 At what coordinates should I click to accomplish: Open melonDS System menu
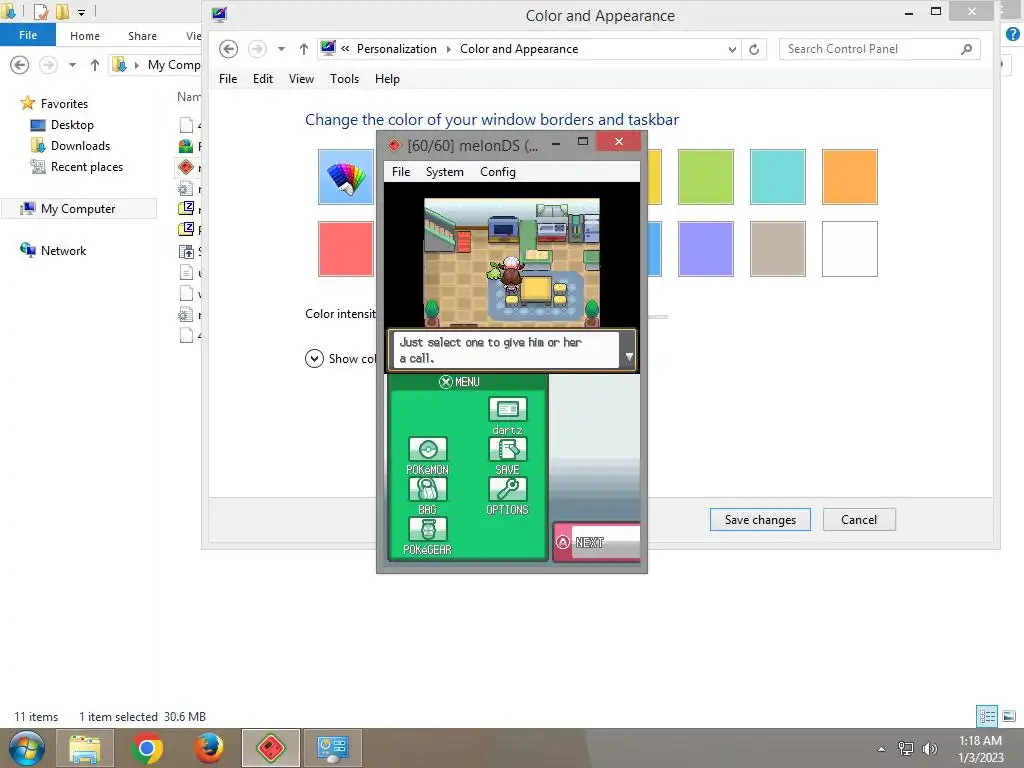coord(445,172)
